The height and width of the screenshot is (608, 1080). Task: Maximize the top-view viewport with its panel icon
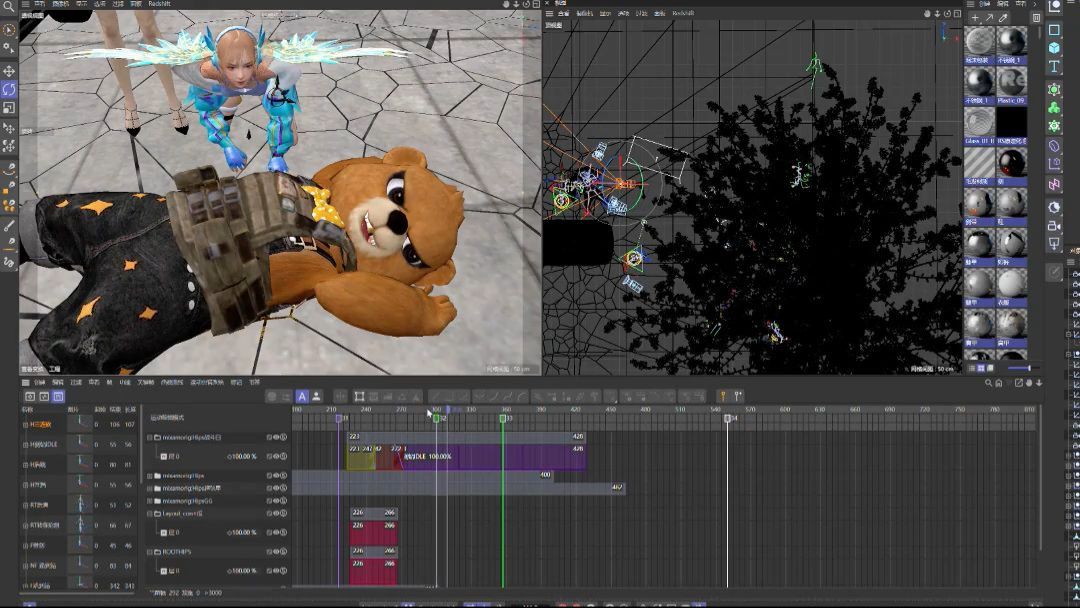957,13
